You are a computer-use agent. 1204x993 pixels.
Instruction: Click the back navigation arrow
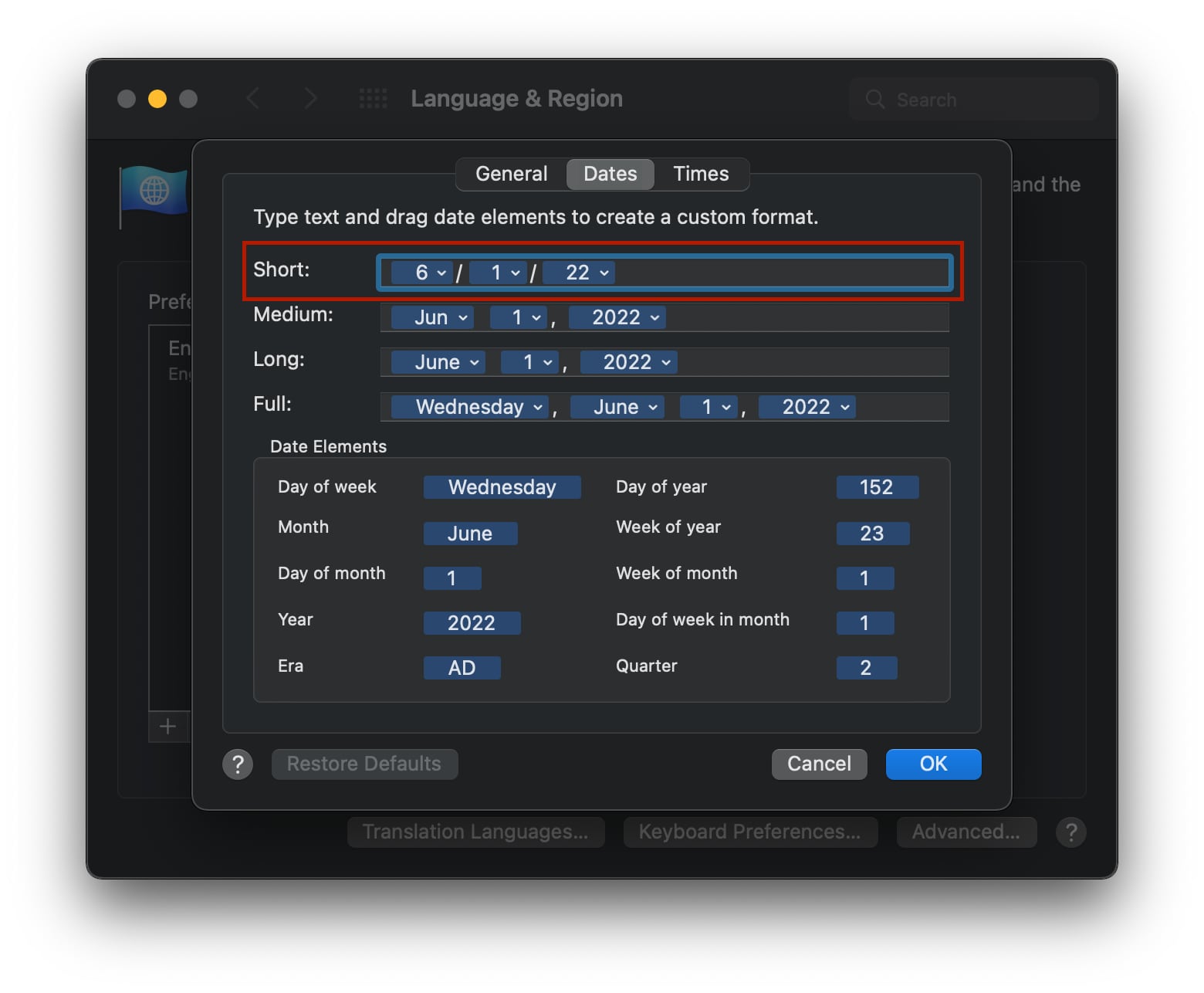(253, 98)
